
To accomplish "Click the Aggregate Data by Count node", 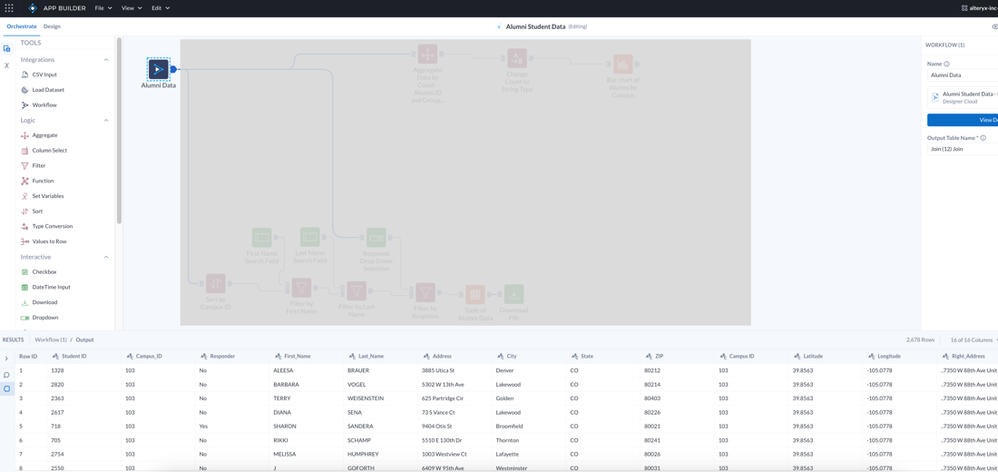I will coord(427,54).
